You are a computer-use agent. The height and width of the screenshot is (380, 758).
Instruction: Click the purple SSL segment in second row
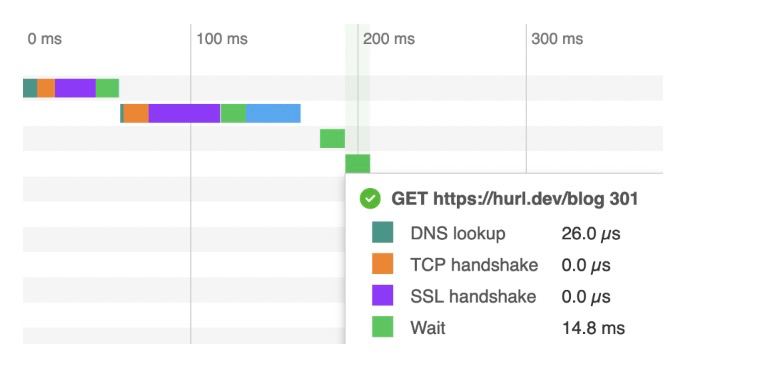184,113
